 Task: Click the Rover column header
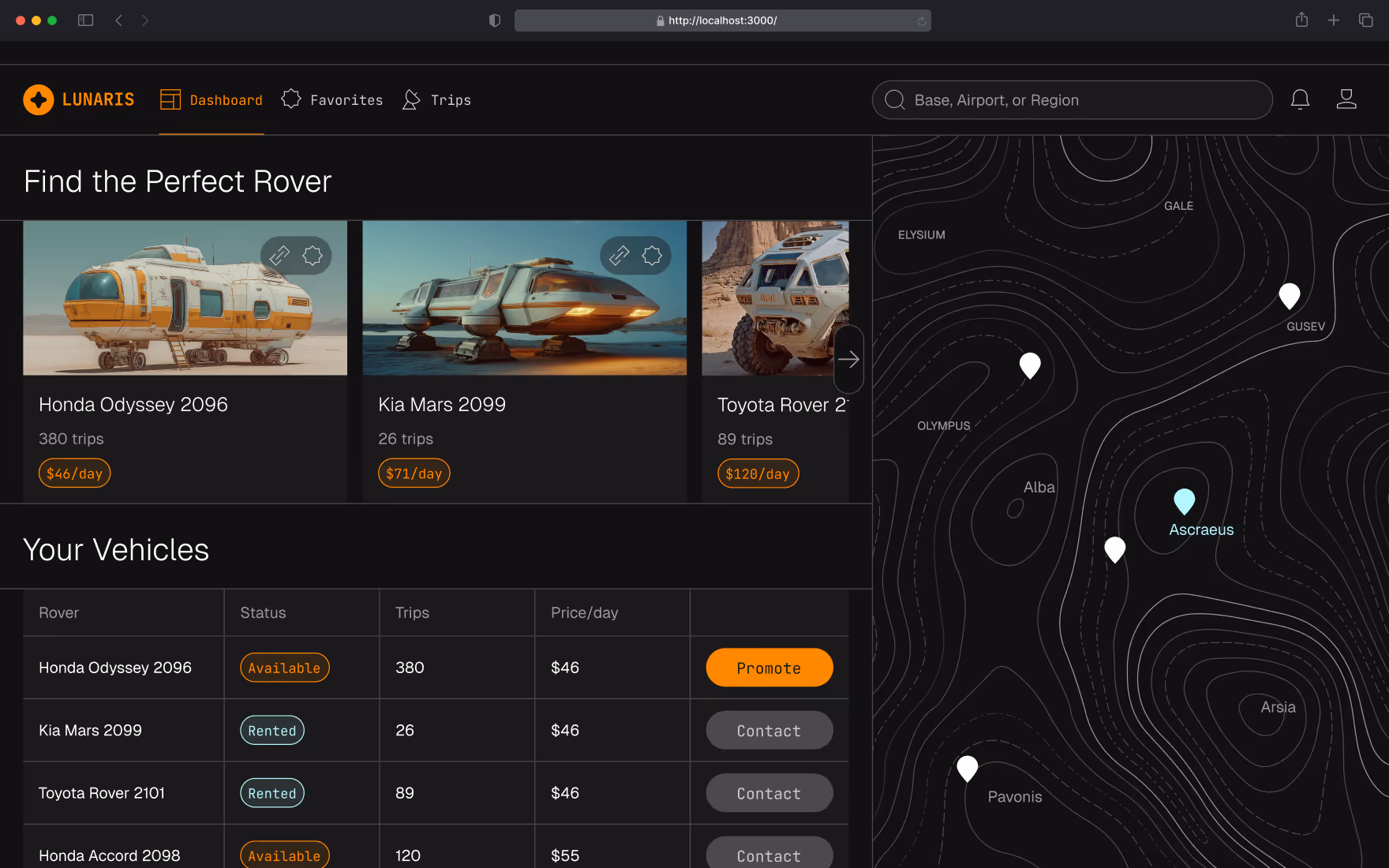(x=58, y=612)
